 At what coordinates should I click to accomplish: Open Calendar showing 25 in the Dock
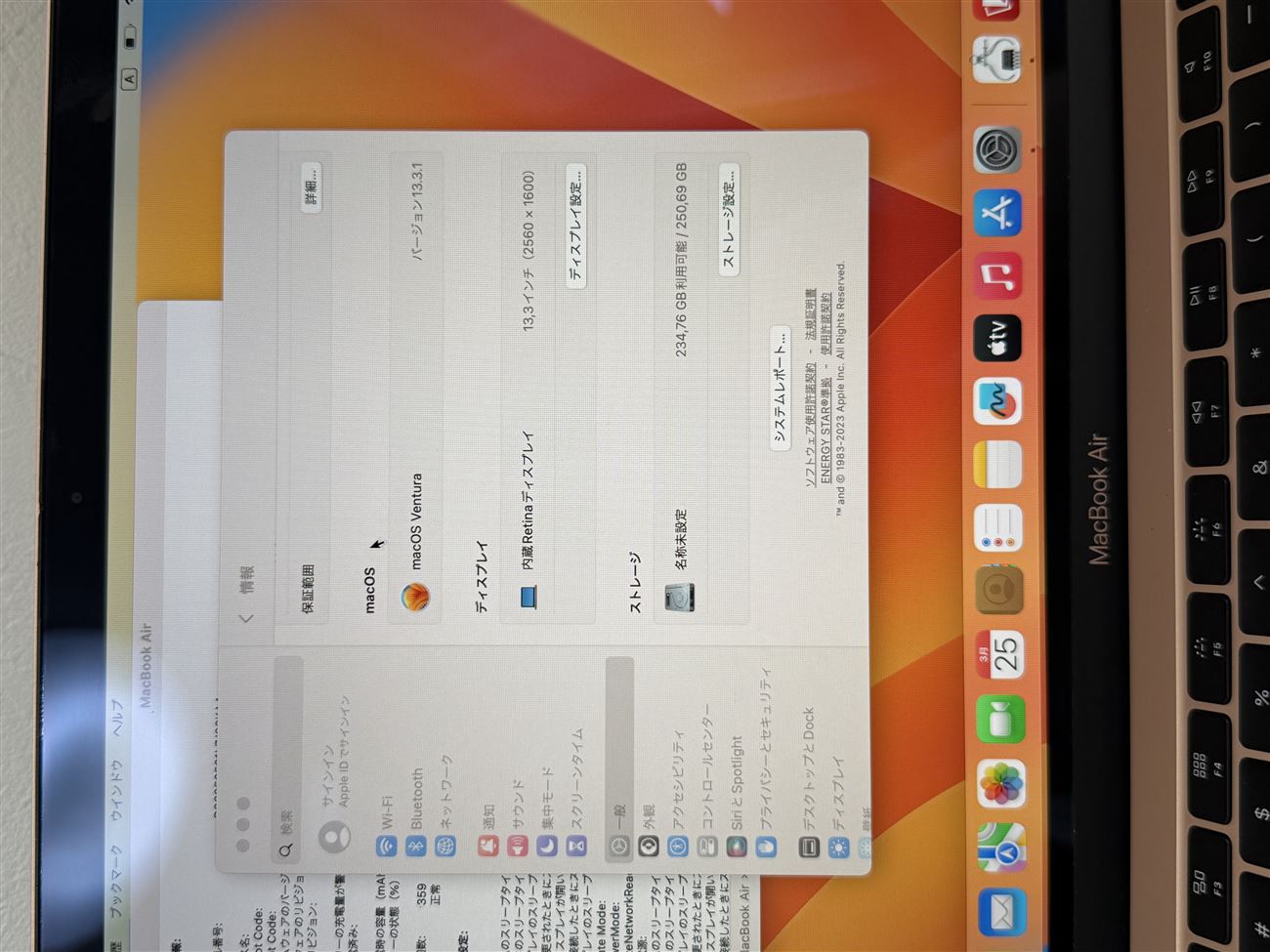[x=1000, y=655]
